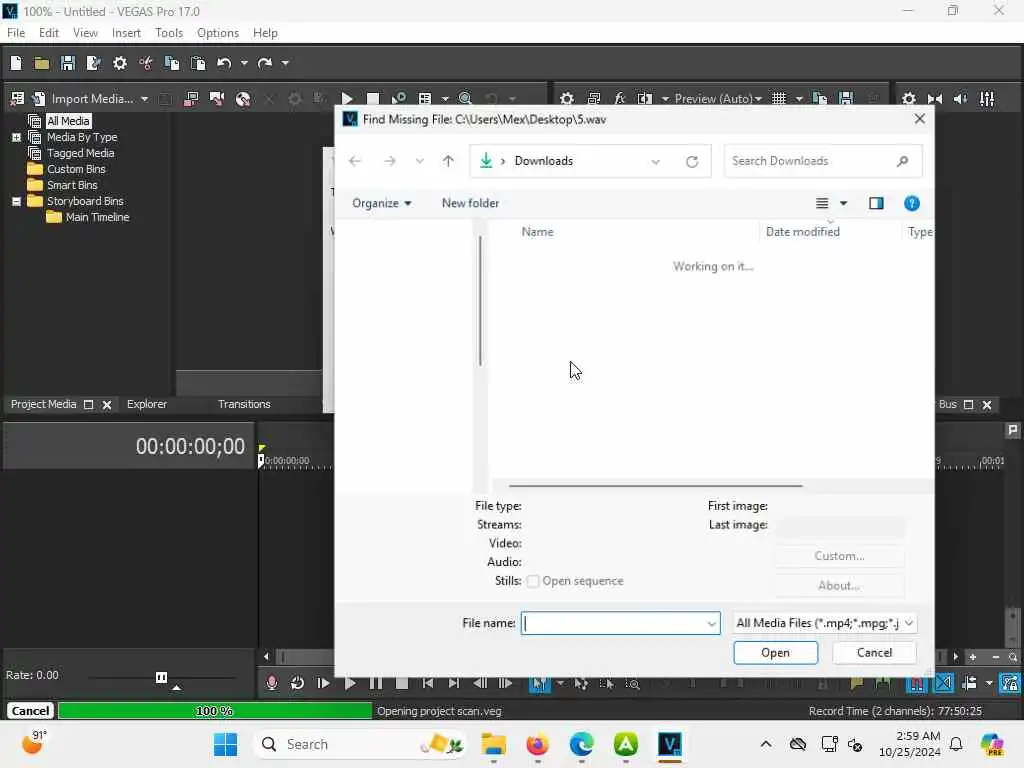Screen dimensions: 1024x768
Task: Sort by the Name column header
Action: point(537,232)
